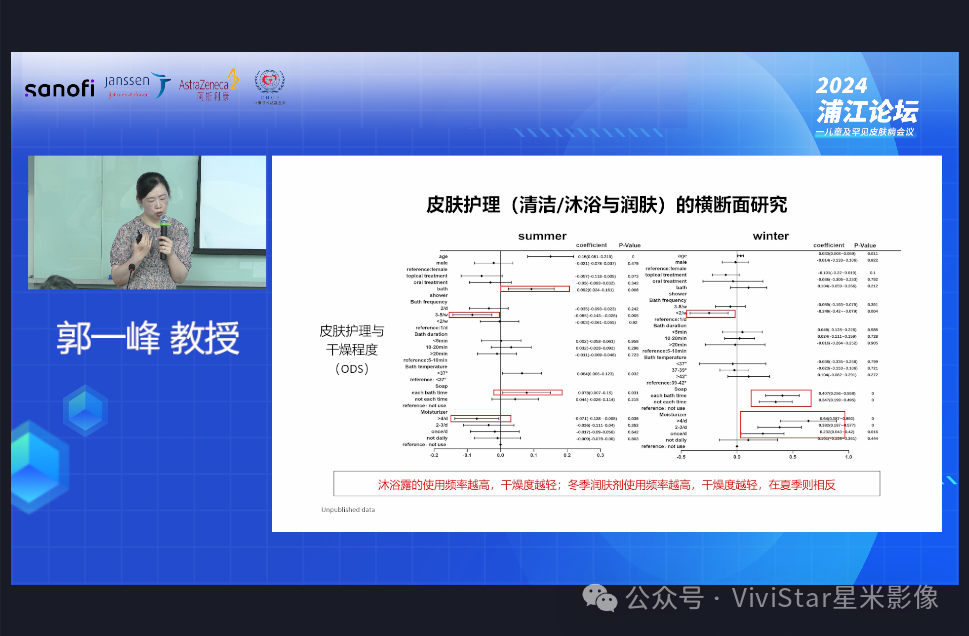Image resolution: width=969 pixels, height=636 pixels.
Task: Click the red conclusion banner about 沐浴露 frequency
Action: (x=606, y=483)
